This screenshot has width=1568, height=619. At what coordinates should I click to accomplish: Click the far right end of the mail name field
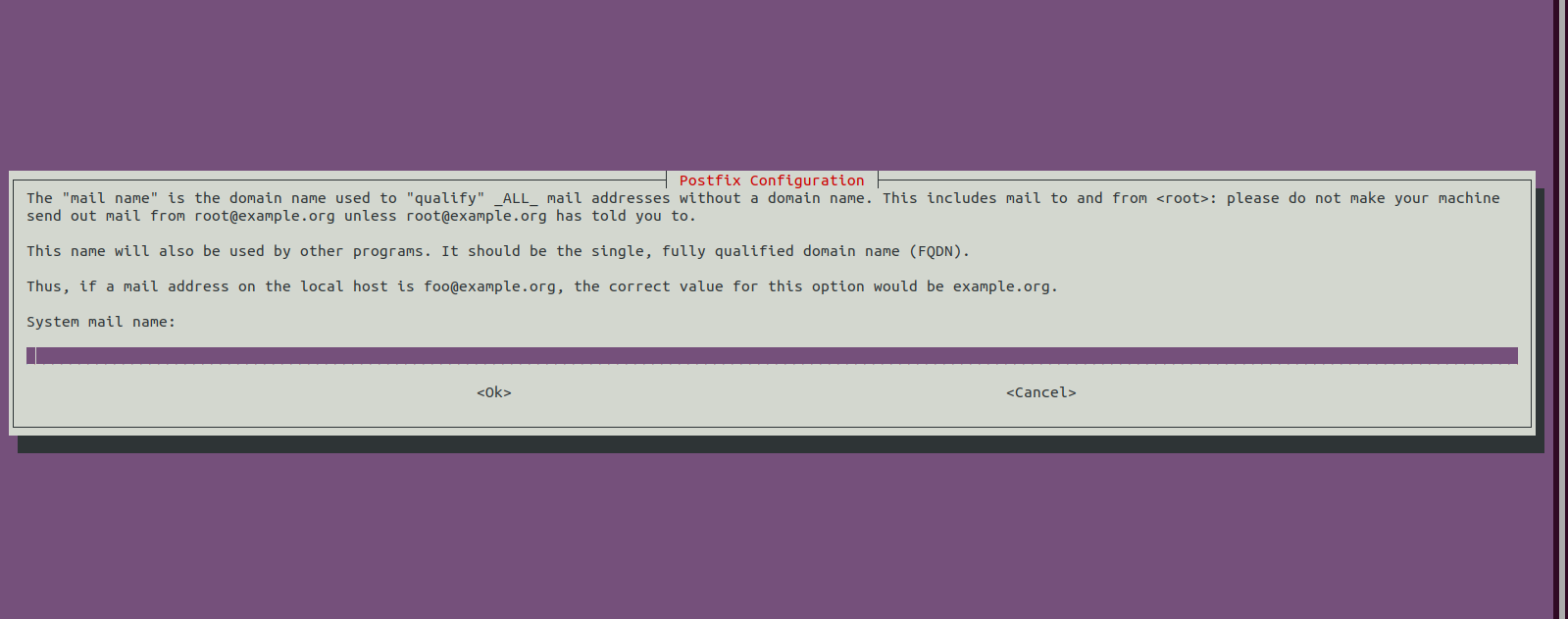[1511, 355]
